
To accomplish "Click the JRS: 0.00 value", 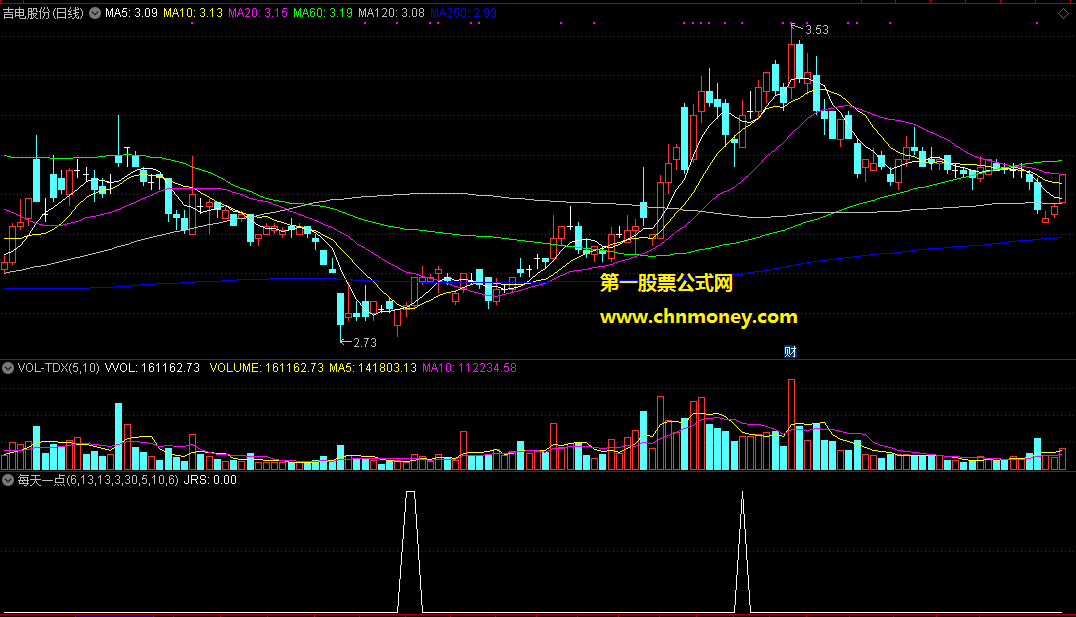I will 210,480.
